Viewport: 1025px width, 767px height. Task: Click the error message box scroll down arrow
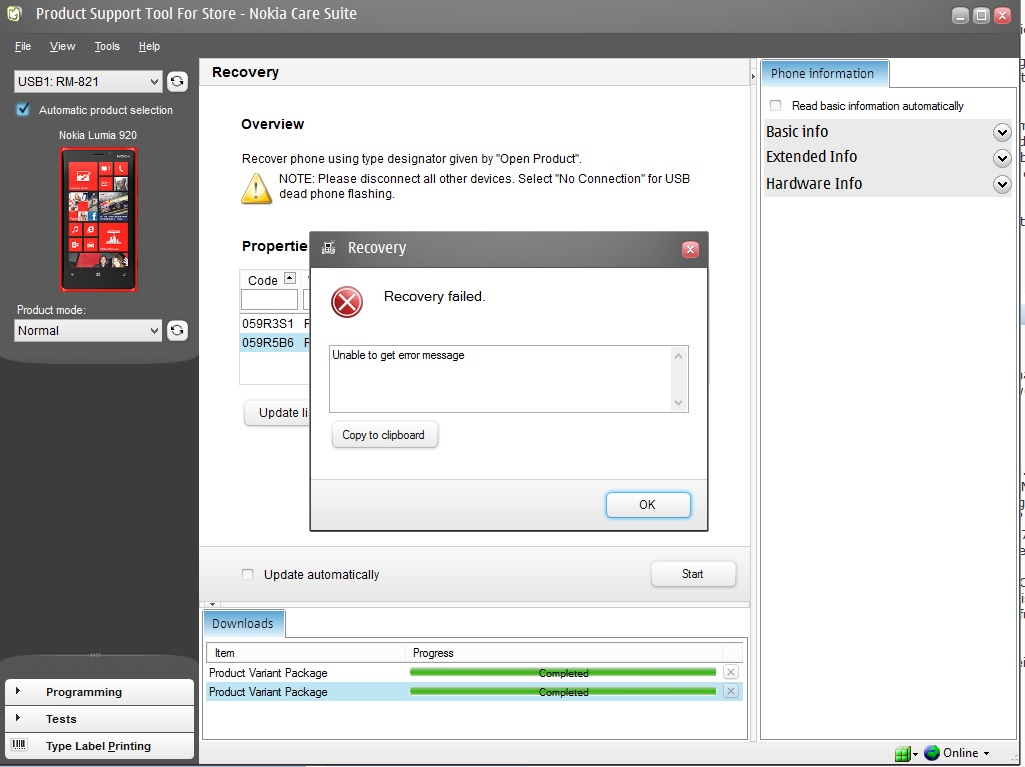[x=679, y=403]
